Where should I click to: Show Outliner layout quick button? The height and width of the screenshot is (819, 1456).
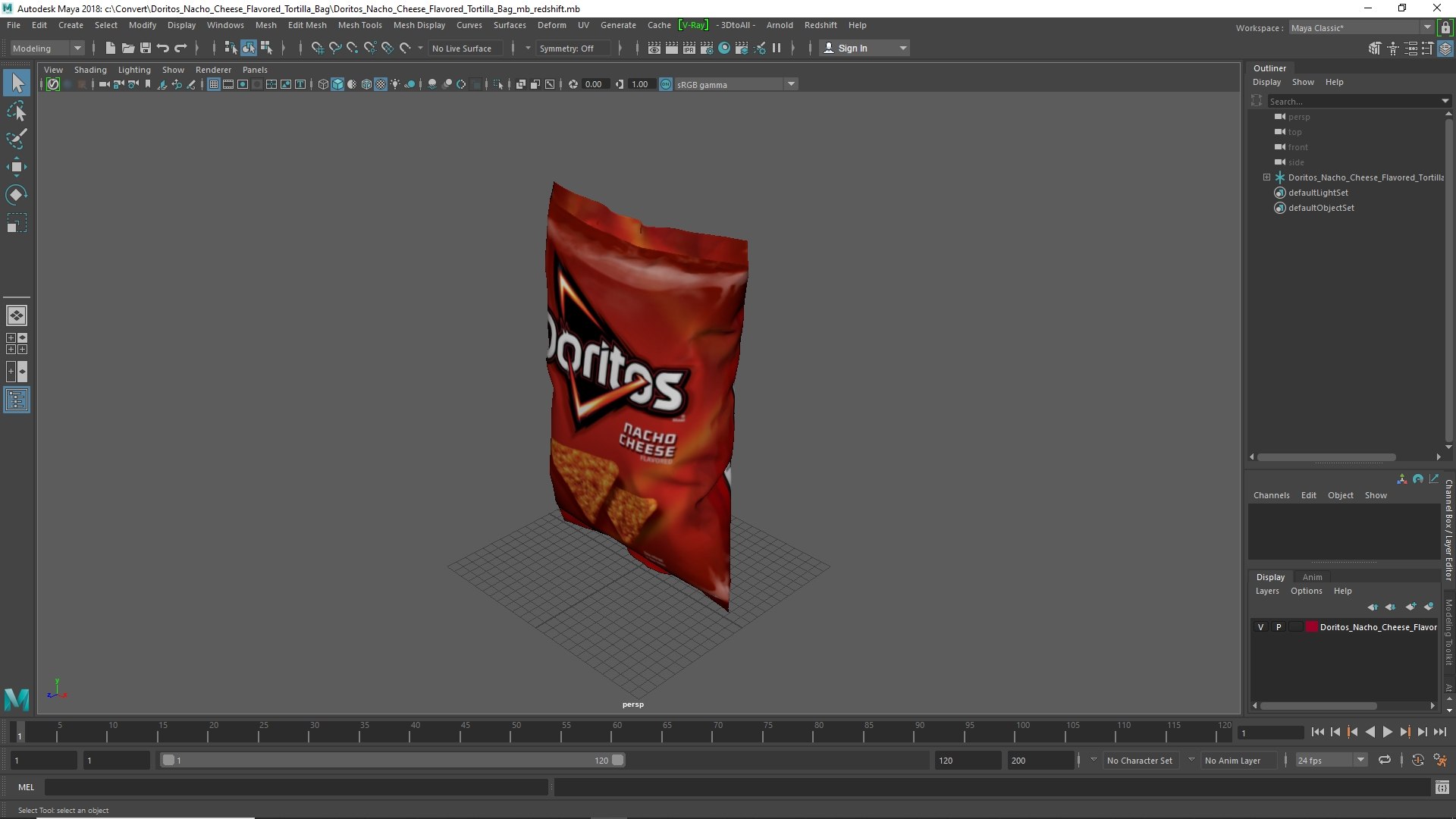[17, 400]
